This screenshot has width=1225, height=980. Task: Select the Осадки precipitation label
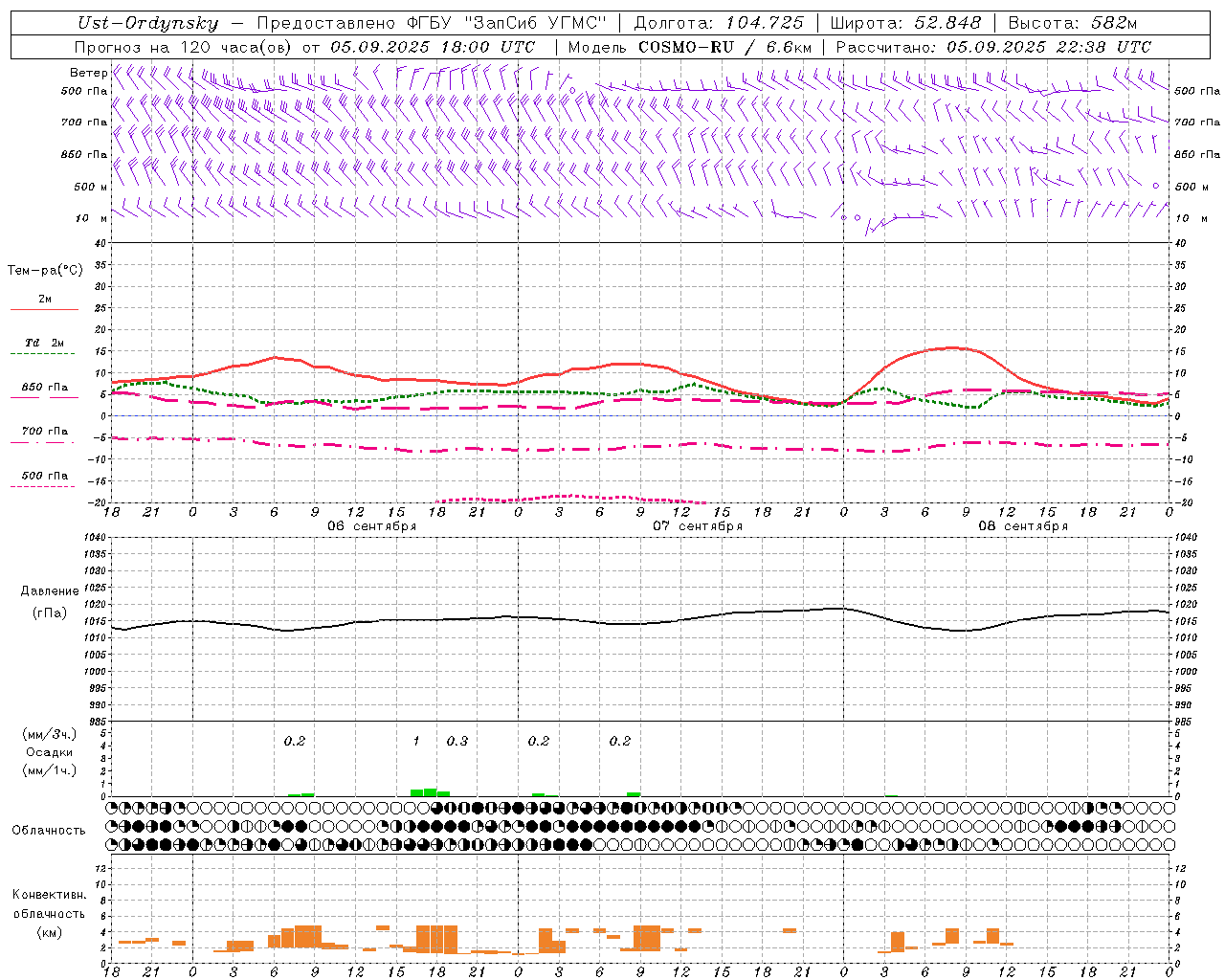tap(50, 752)
